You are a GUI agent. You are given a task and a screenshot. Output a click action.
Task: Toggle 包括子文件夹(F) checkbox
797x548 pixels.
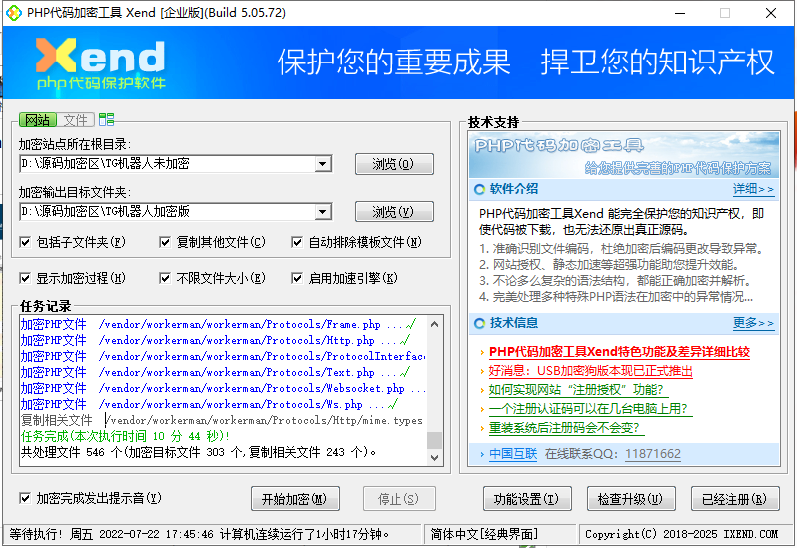pyautogui.click(x=25, y=242)
